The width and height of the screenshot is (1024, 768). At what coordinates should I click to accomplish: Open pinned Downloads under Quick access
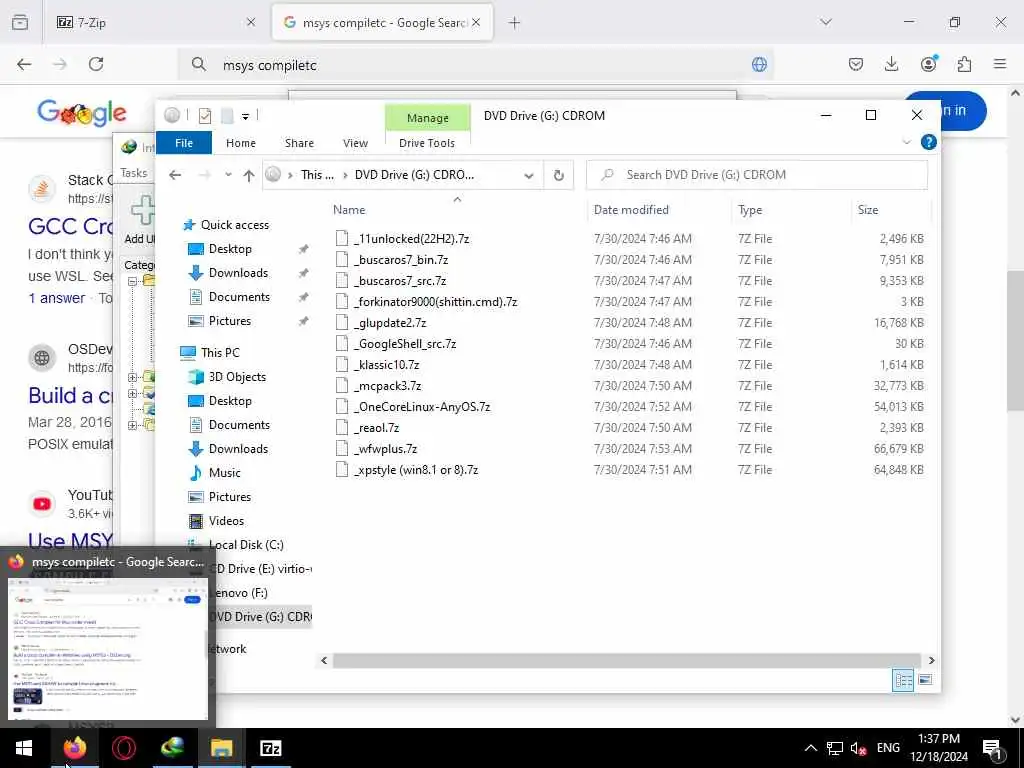238,273
